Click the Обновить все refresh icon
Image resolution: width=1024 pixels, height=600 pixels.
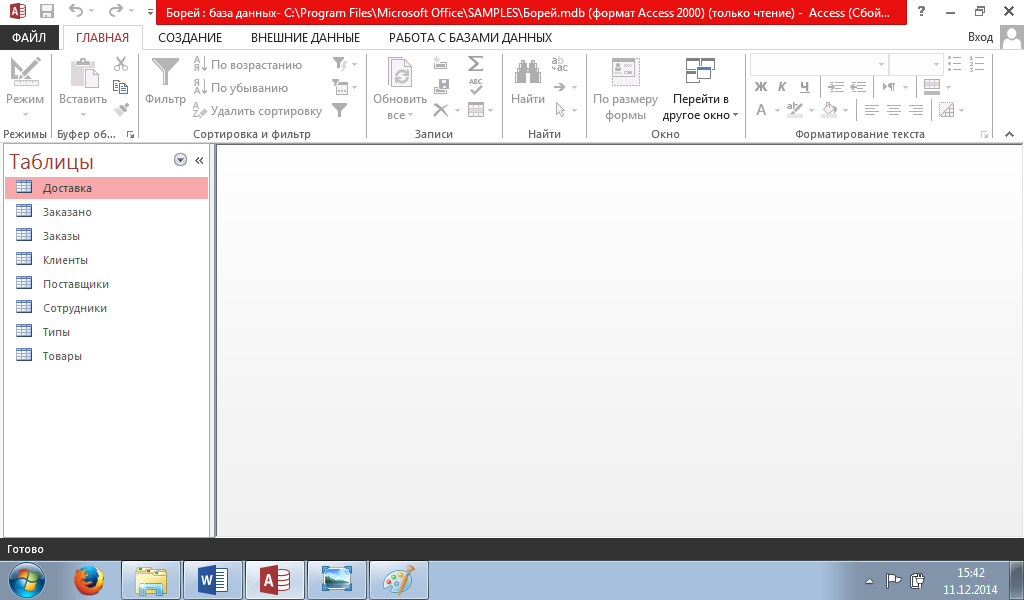400,72
